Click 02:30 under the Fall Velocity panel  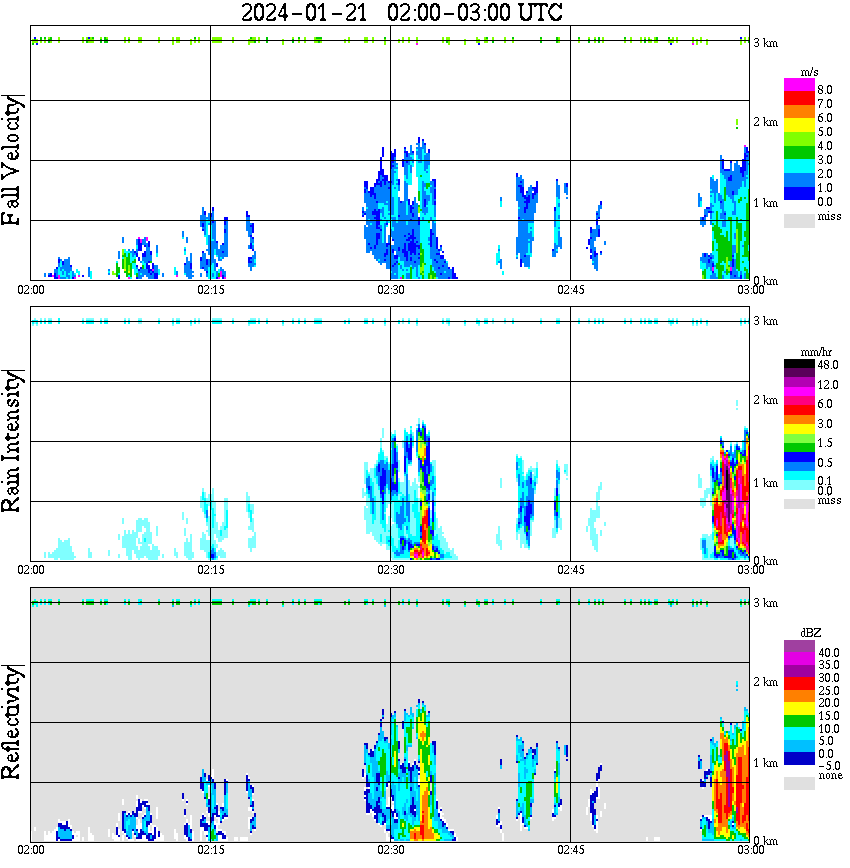391,290
